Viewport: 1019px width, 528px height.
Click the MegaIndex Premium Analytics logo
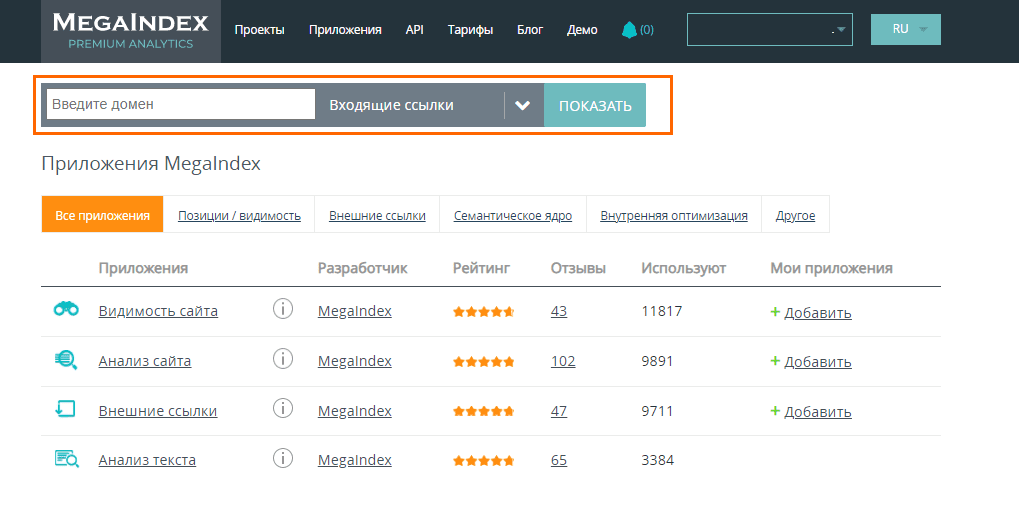coord(131,31)
